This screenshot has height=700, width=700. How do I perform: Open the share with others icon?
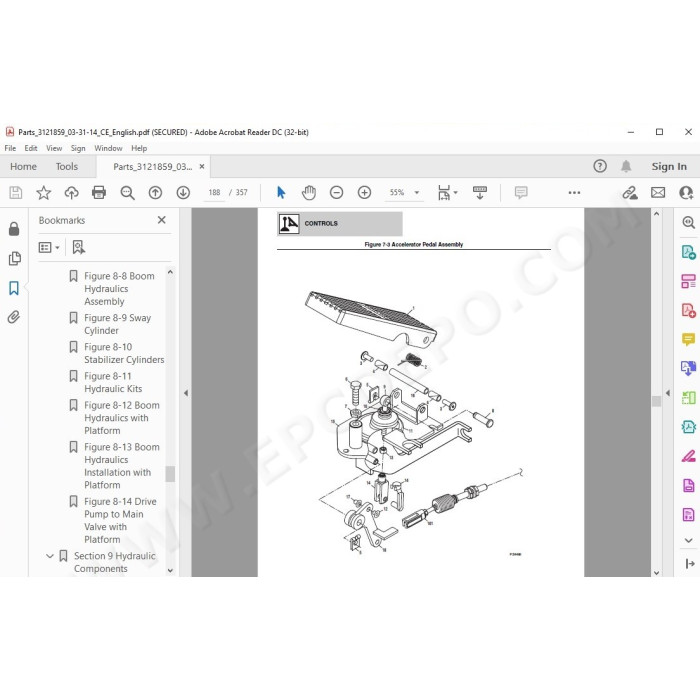coord(686,192)
